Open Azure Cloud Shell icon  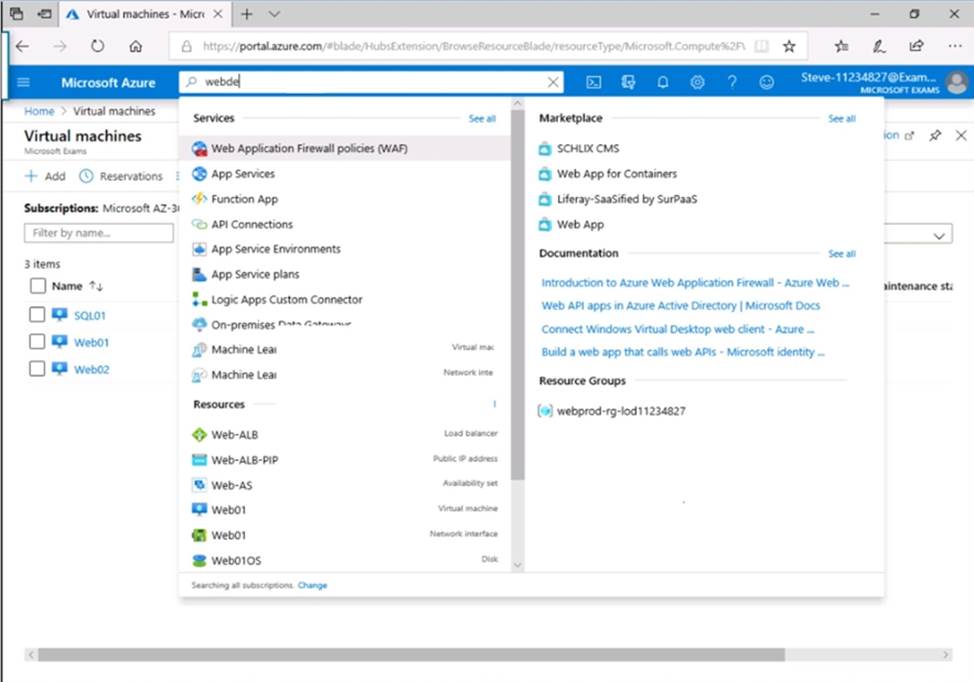tap(593, 83)
